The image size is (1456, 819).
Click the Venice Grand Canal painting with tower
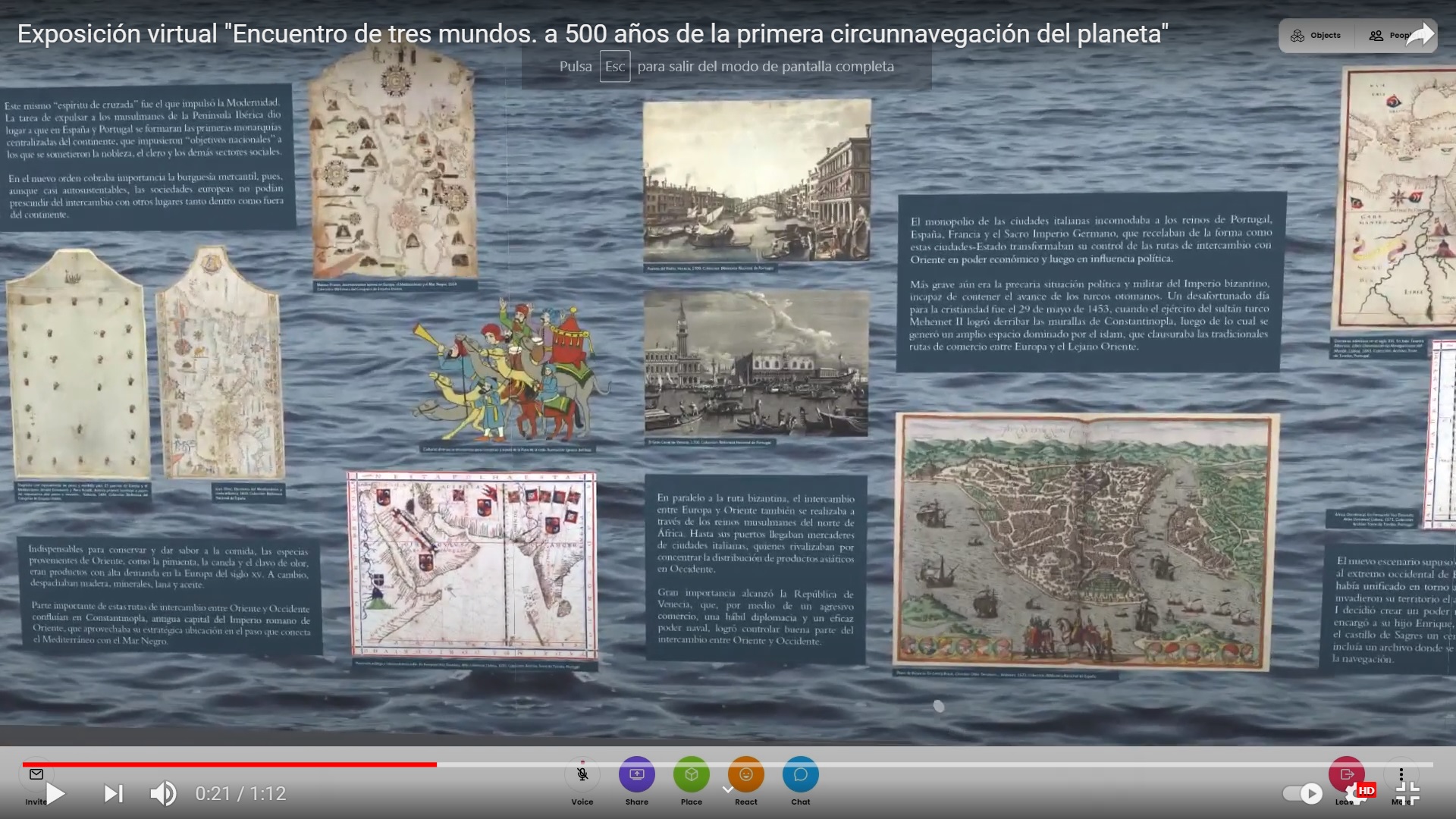[757, 362]
